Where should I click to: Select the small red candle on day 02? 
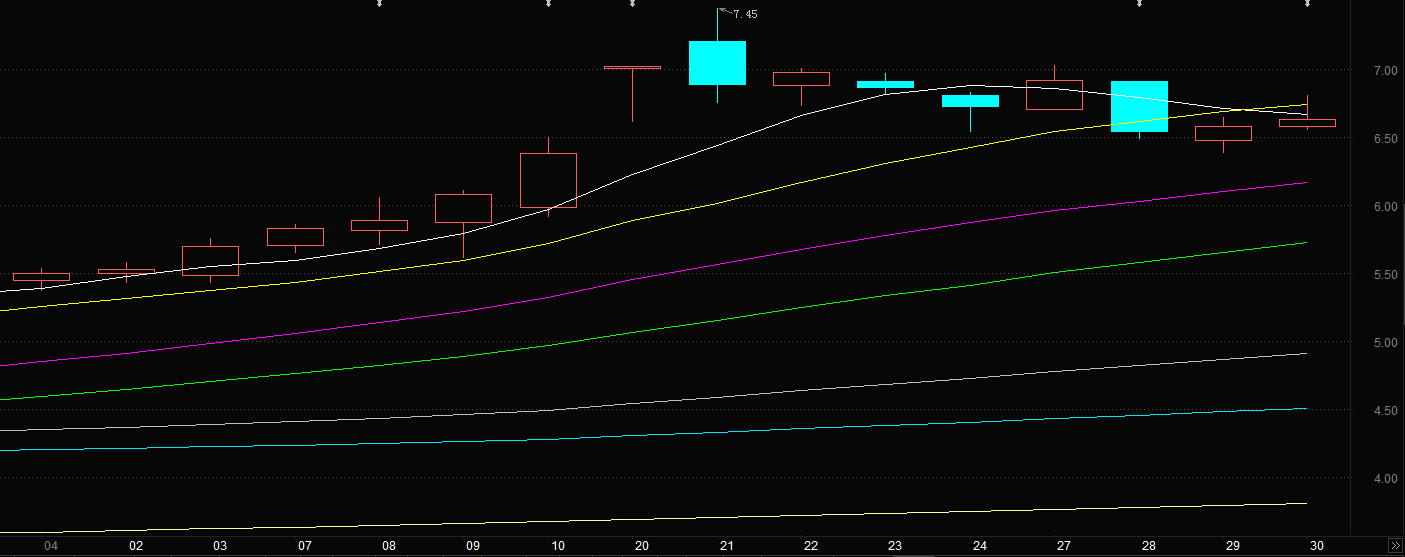[x=126, y=271]
